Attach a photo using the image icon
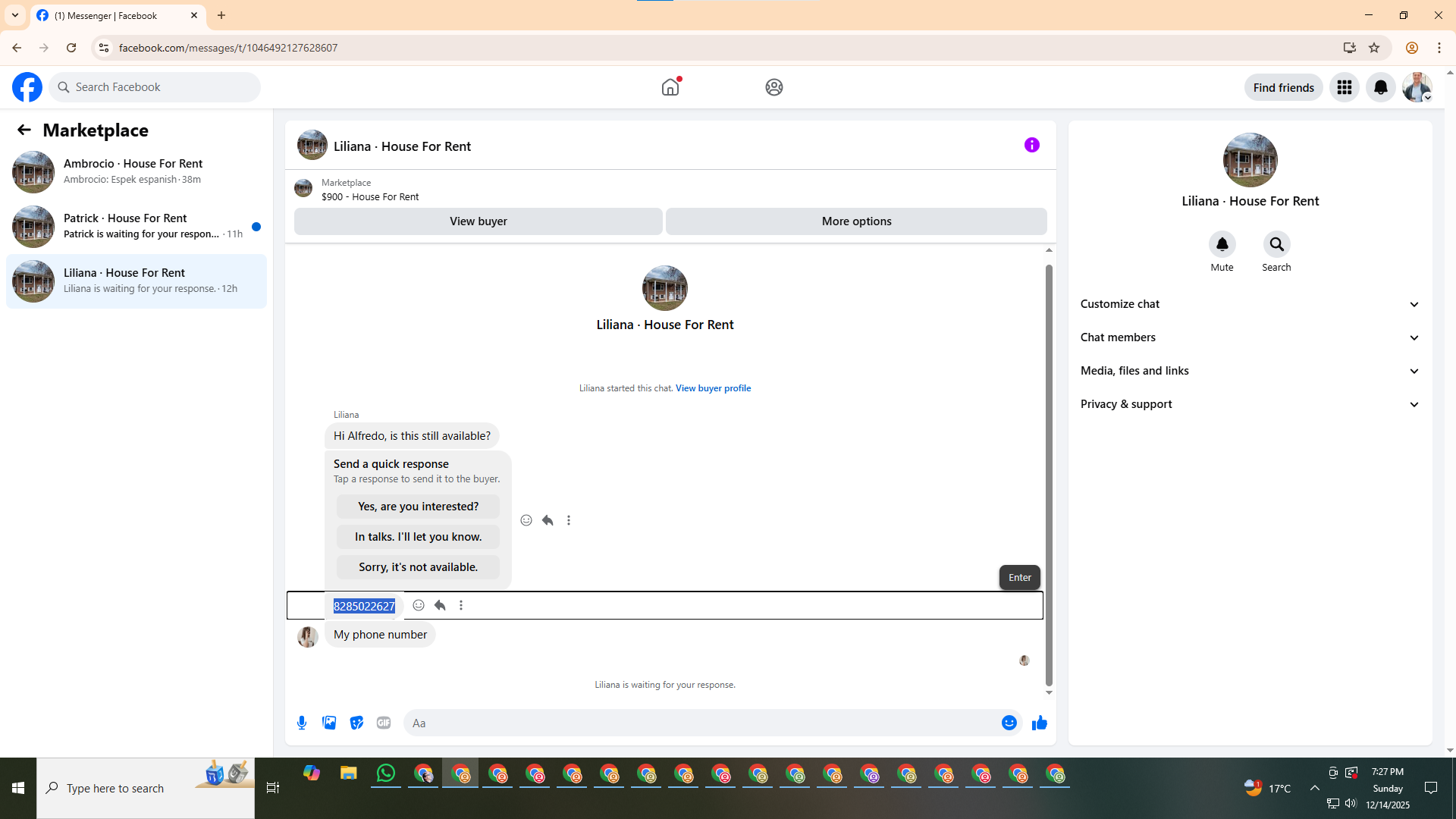1456x819 pixels. click(x=329, y=723)
